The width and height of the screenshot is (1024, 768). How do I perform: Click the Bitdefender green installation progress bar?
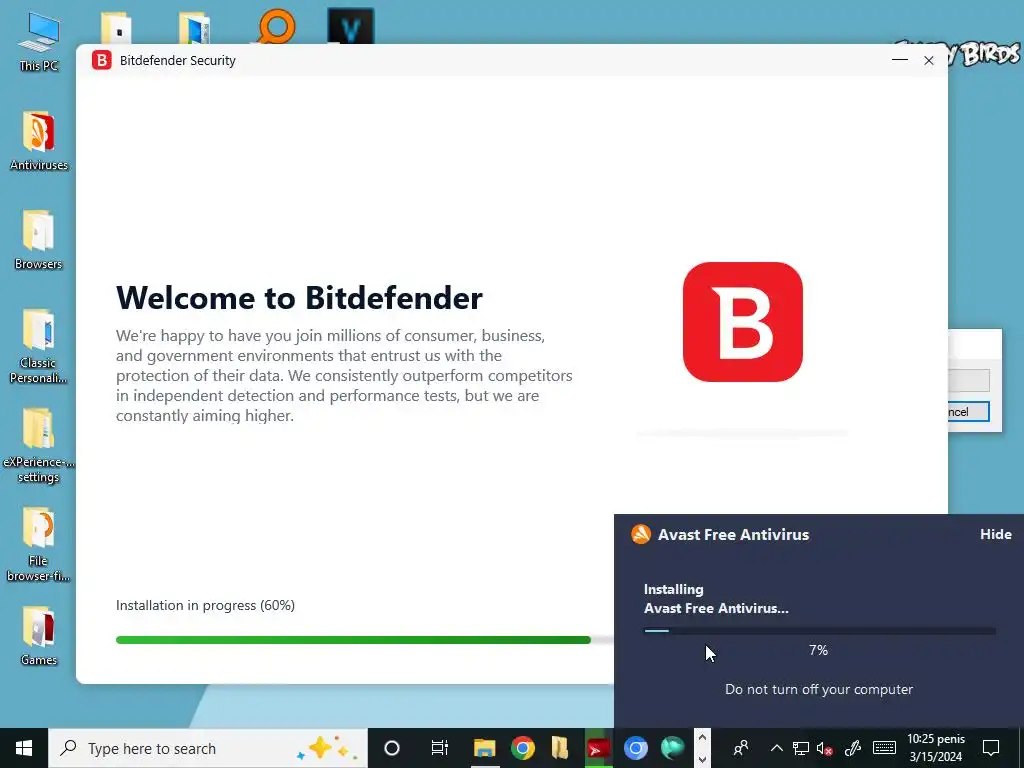pos(364,640)
